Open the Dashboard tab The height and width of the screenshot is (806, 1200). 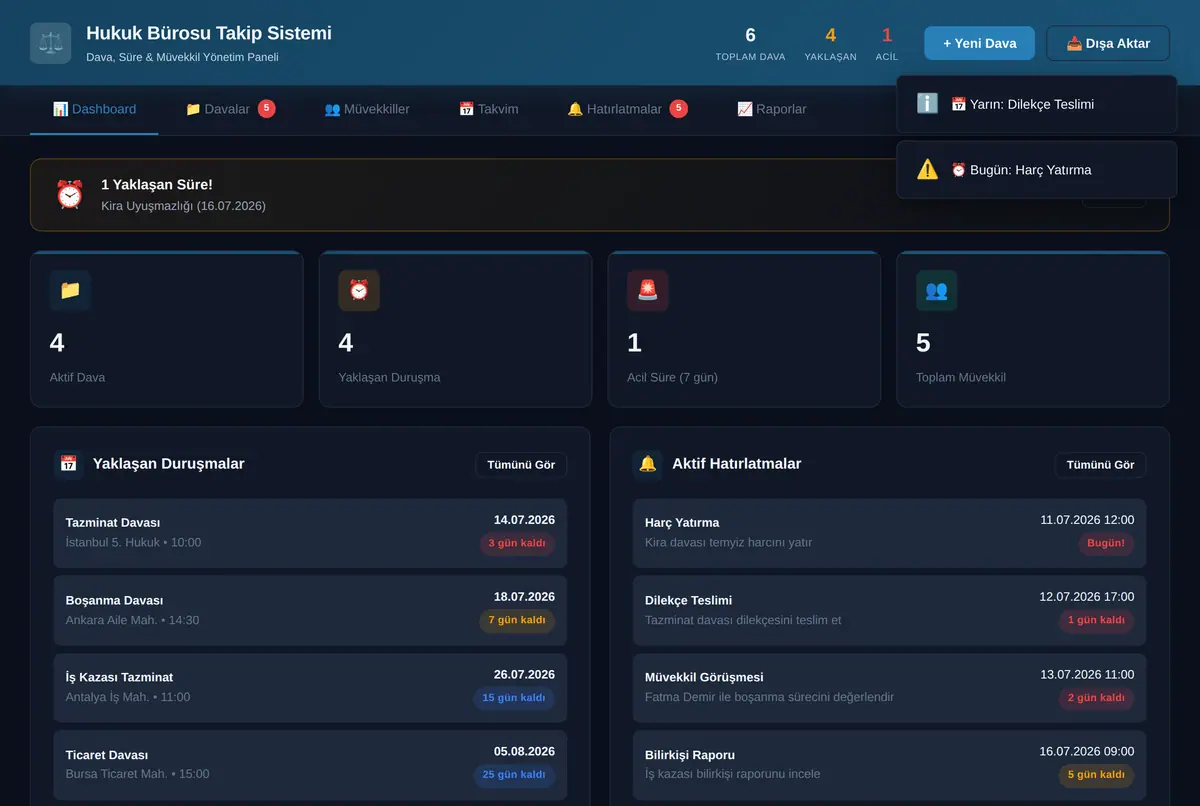pos(94,109)
